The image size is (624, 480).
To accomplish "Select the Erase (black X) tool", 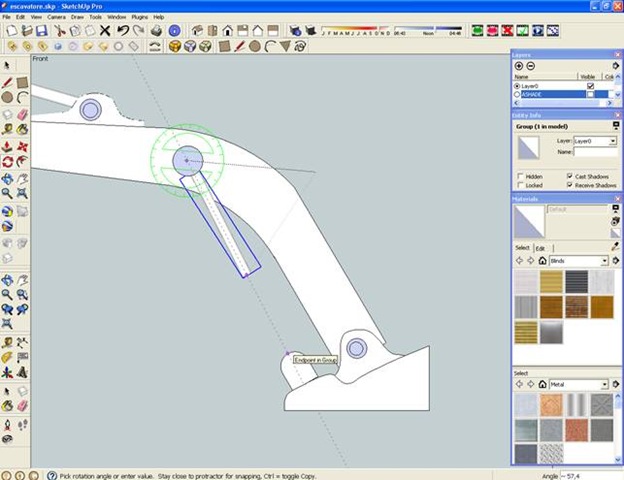I will tap(105, 31).
